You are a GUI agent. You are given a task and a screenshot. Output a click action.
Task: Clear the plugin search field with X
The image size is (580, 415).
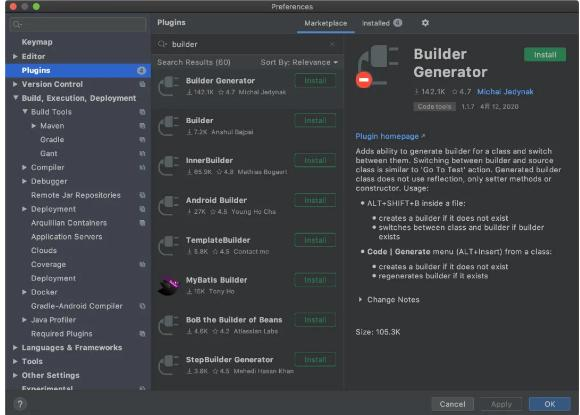point(332,44)
